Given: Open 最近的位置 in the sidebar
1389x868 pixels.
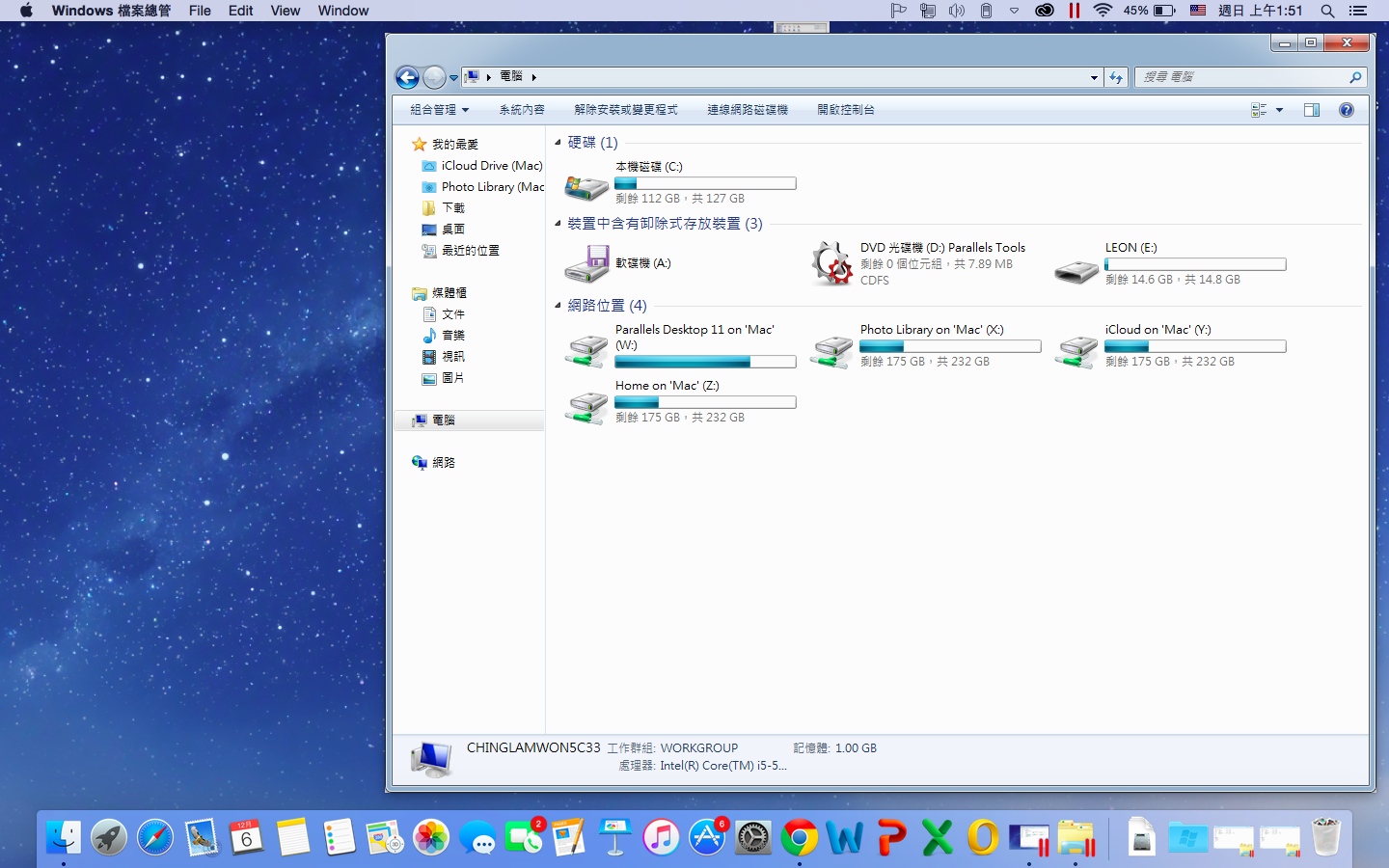Looking at the screenshot, I should [461, 251].
